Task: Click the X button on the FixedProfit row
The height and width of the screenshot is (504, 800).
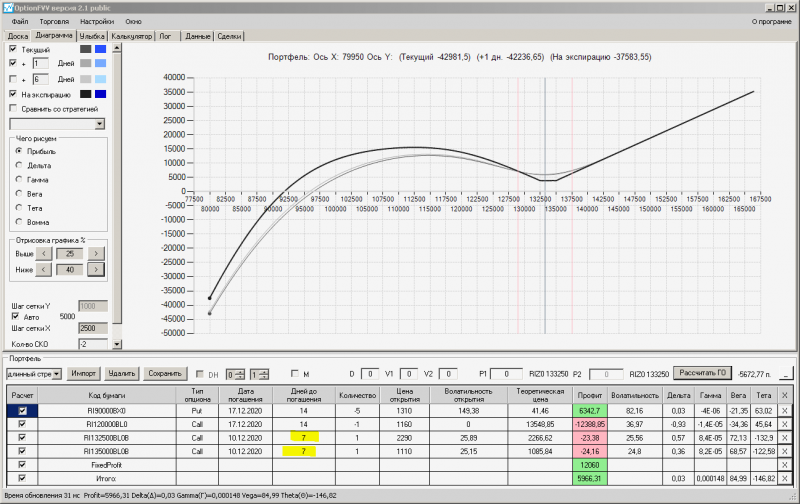Action: (x=784, y=465)
